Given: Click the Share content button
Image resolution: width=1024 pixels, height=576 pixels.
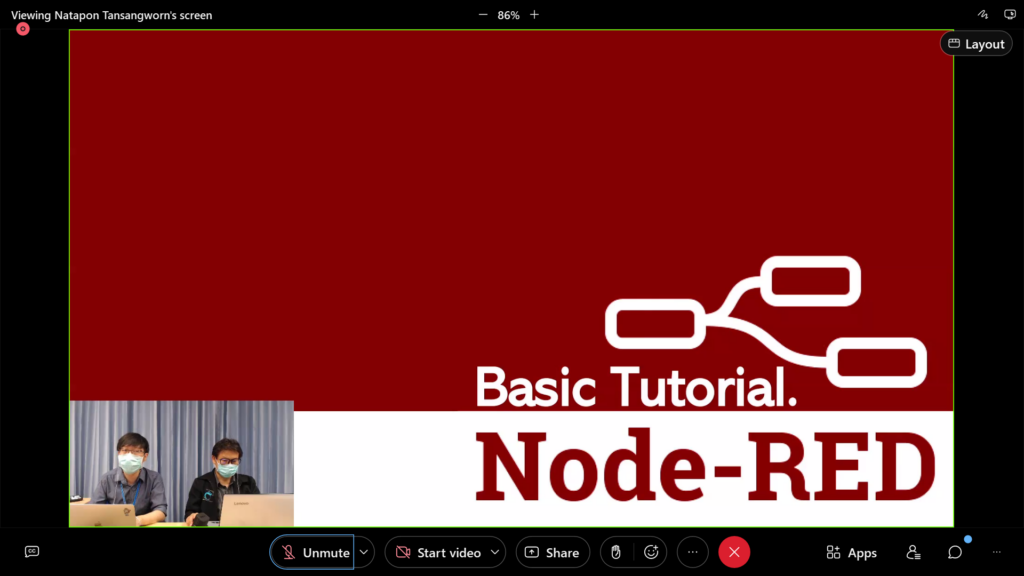Looking at the screenshot, I should pos(552,552).
